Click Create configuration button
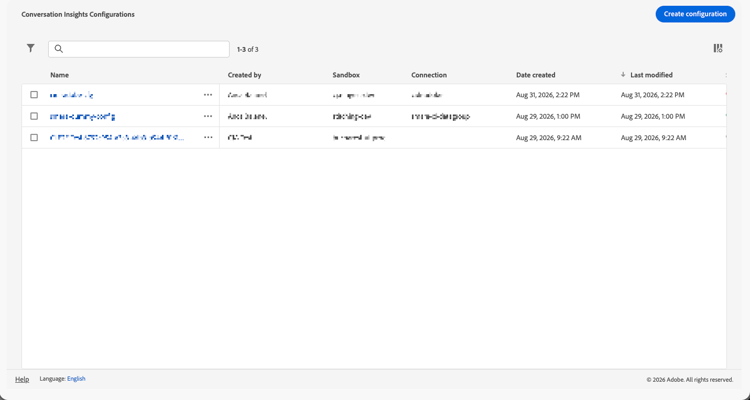The image size is (750, 400). 695,14
